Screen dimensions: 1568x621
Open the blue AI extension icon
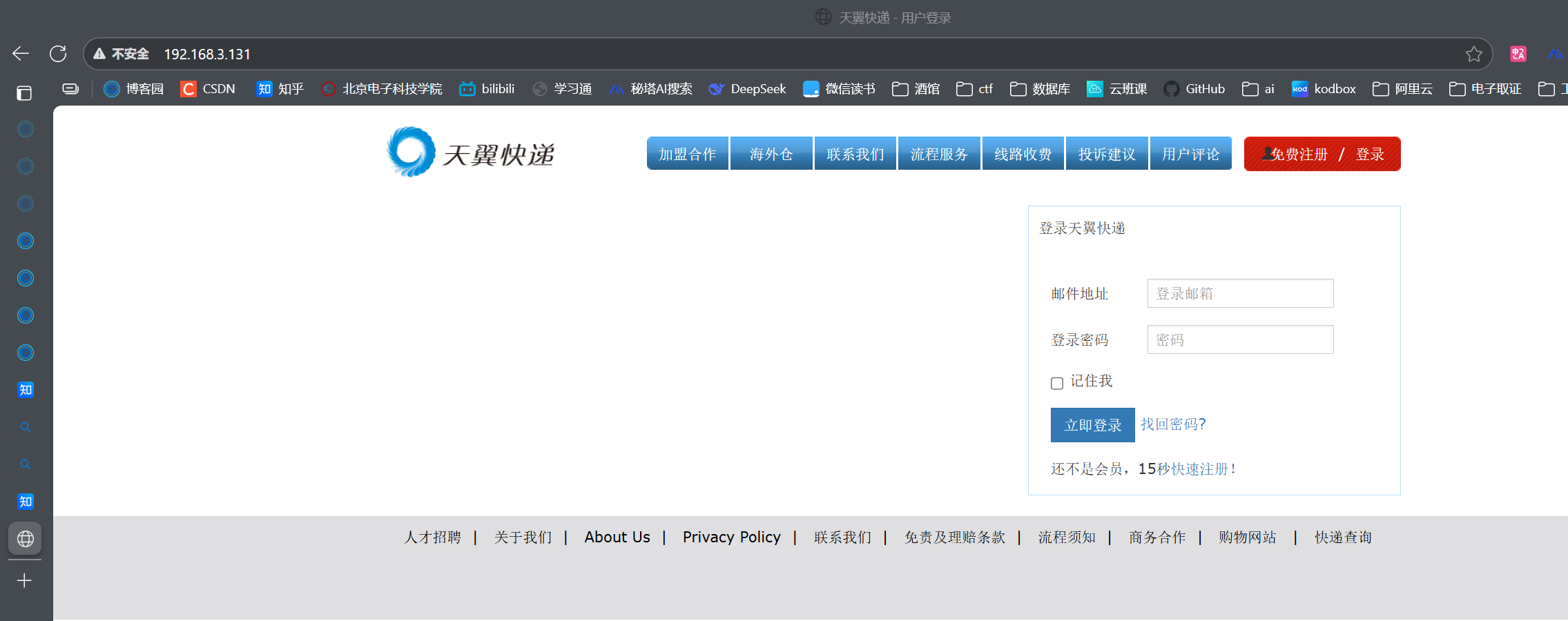(x=1556, y=54)
